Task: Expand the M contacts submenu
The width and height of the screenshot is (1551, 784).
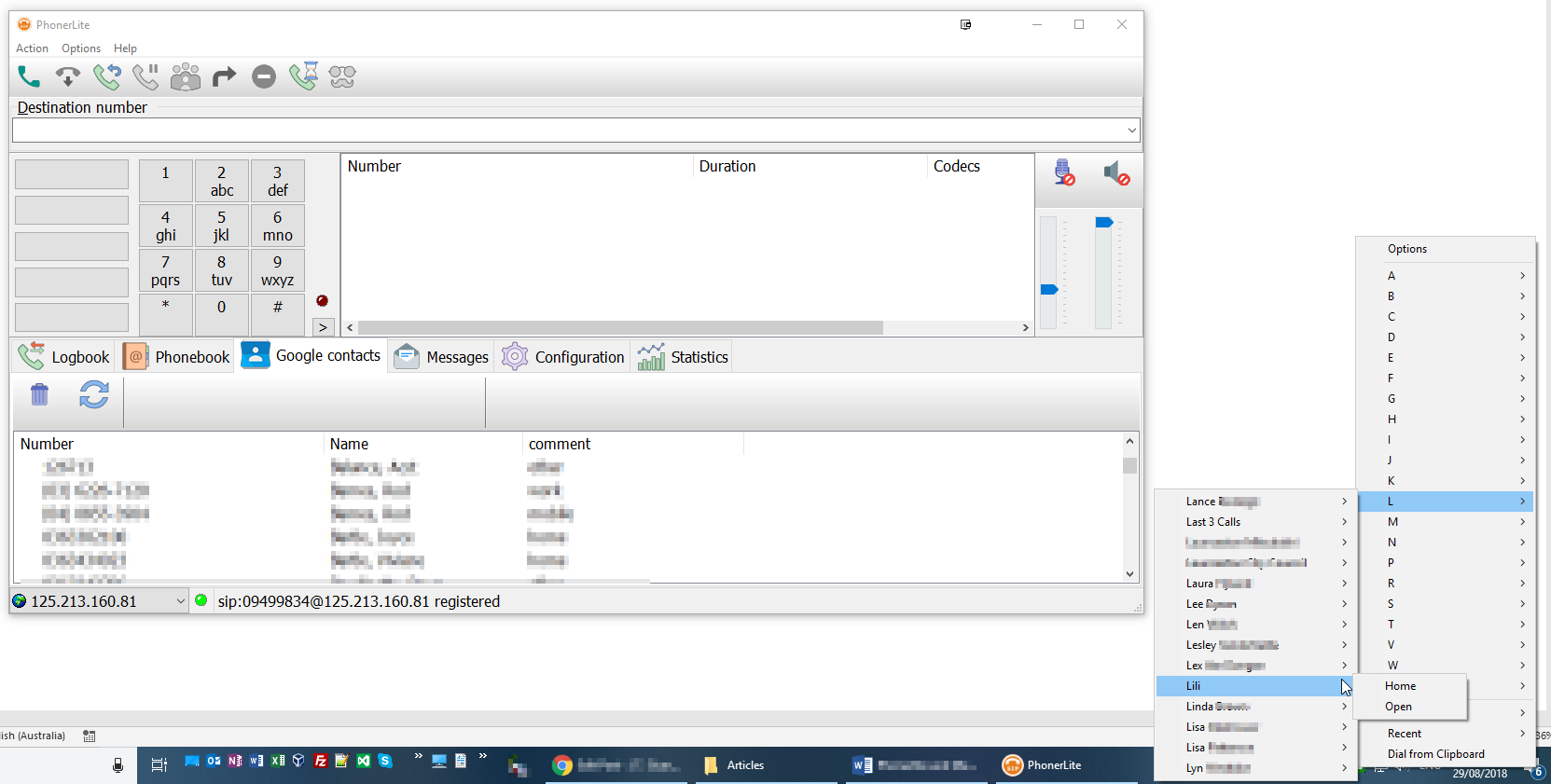Action: (1446, 521)
